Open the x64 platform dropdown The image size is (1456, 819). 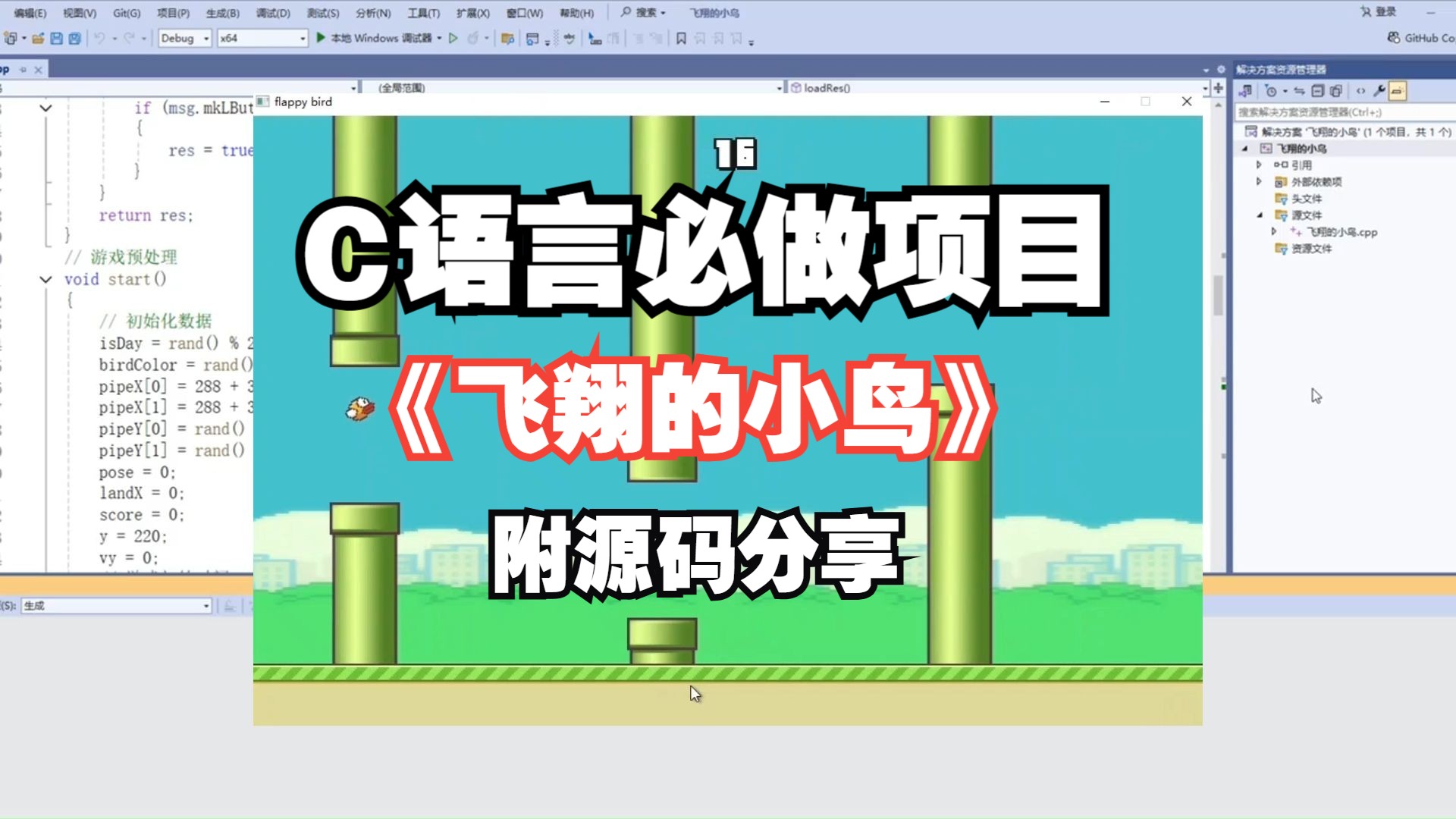[262, 38]
